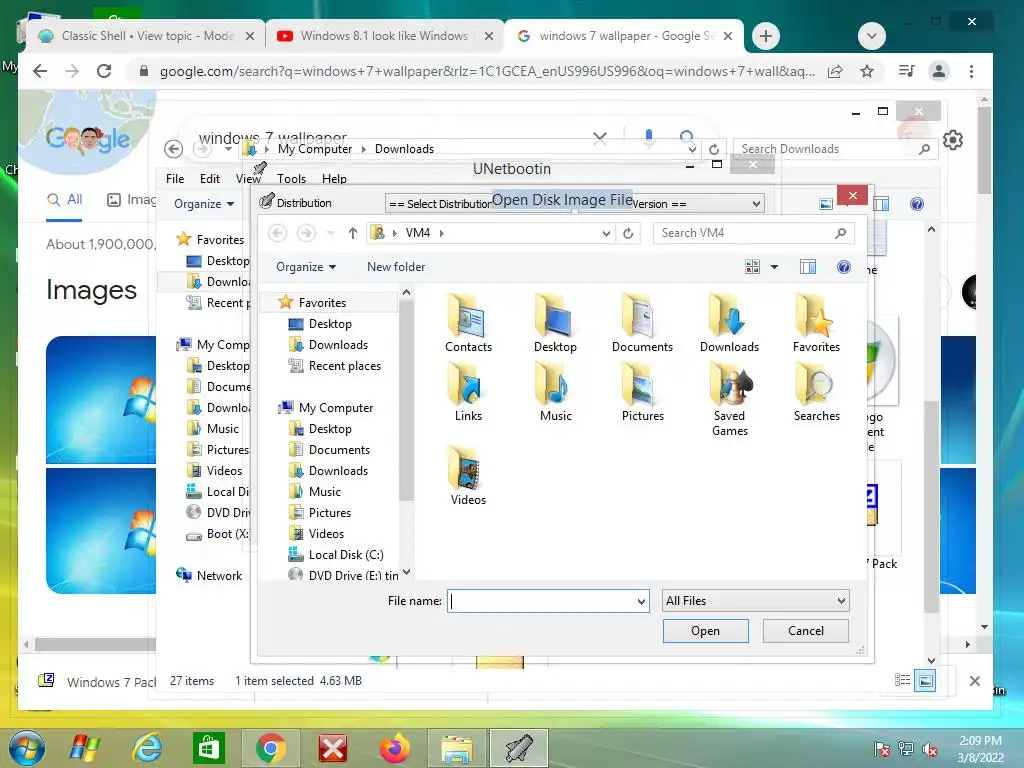Create a New folder in dialog

(396, 266)
